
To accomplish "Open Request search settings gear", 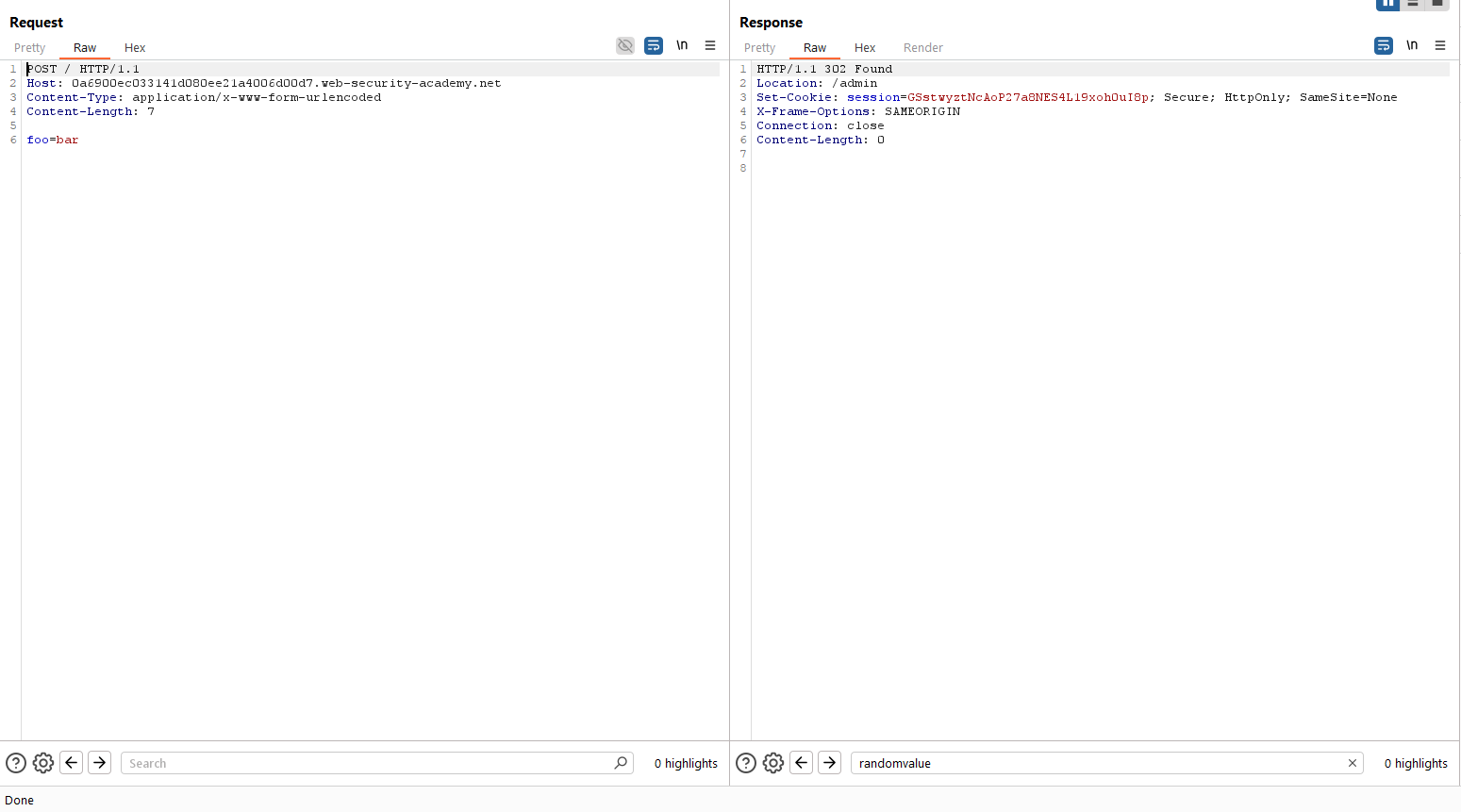I will (43, 763).
